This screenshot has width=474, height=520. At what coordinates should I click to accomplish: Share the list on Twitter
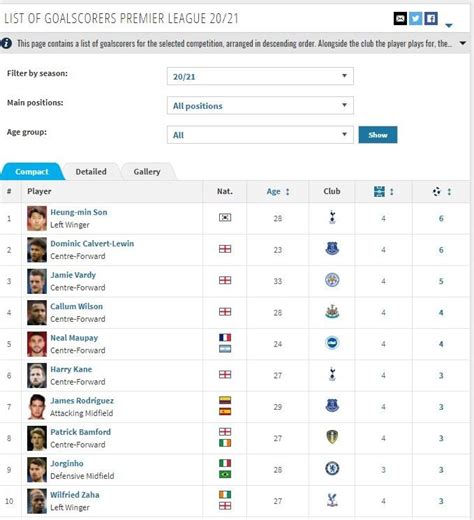point(415,19)
